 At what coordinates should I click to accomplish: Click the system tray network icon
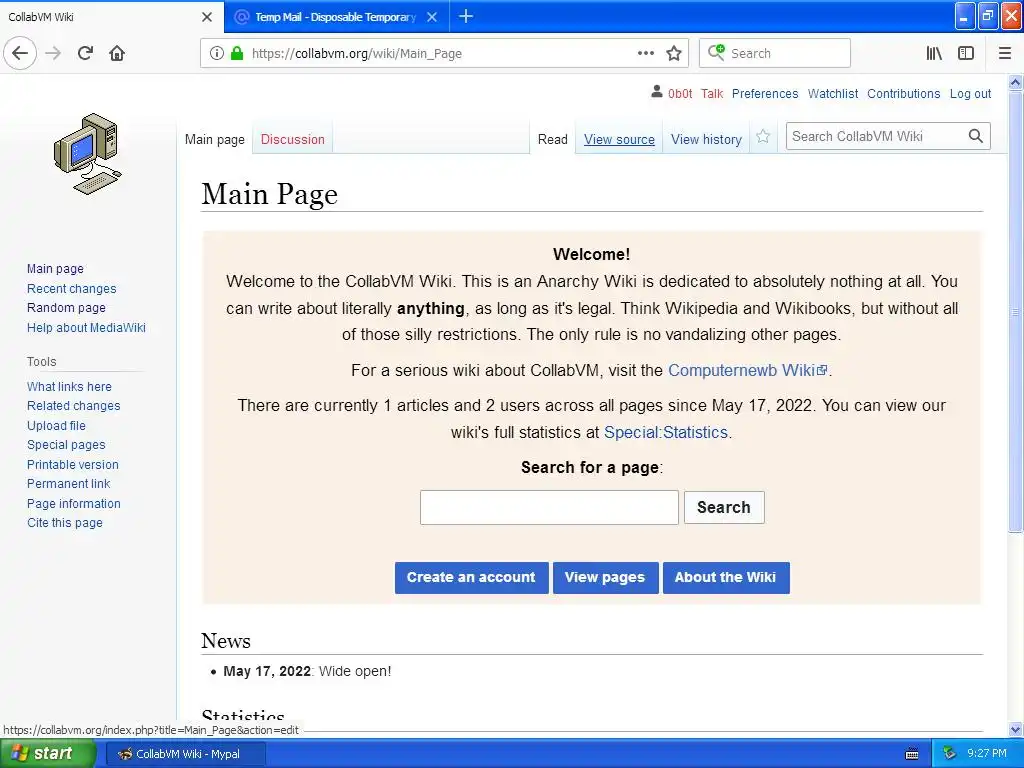tap(950, 753)
